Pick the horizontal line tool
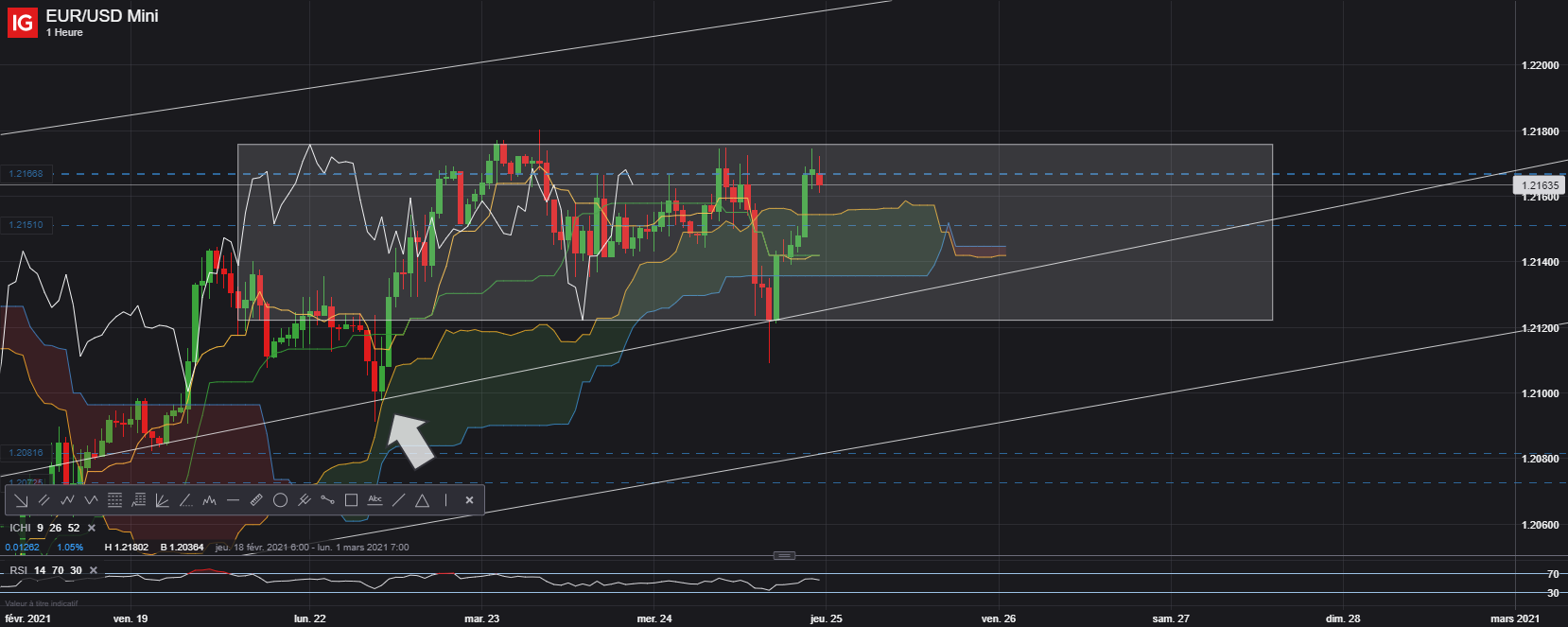The height and width of the screenshot is (627, 1568). click(233, 500)
